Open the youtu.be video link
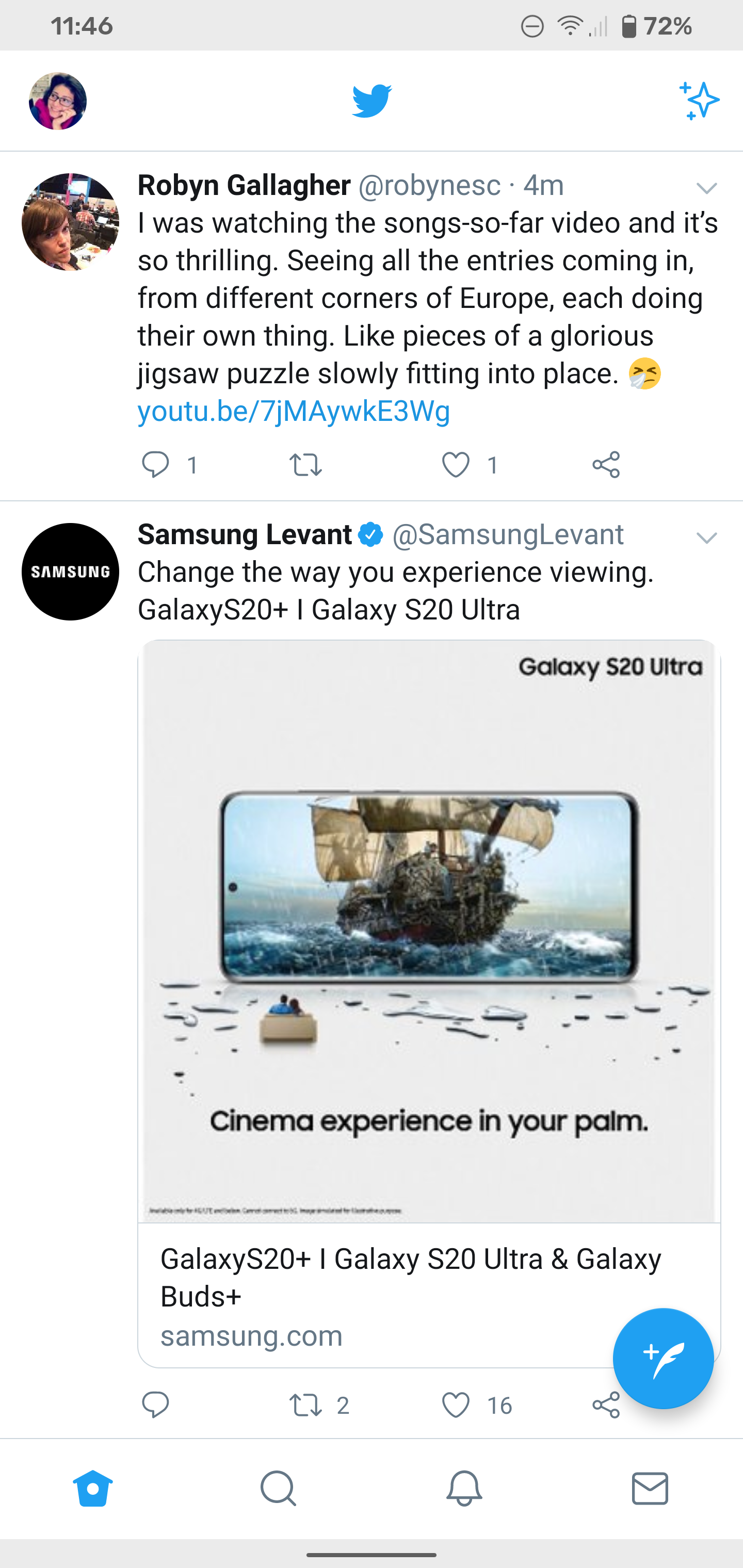This screenshot has width=743, height=1568. click(294, 412)
